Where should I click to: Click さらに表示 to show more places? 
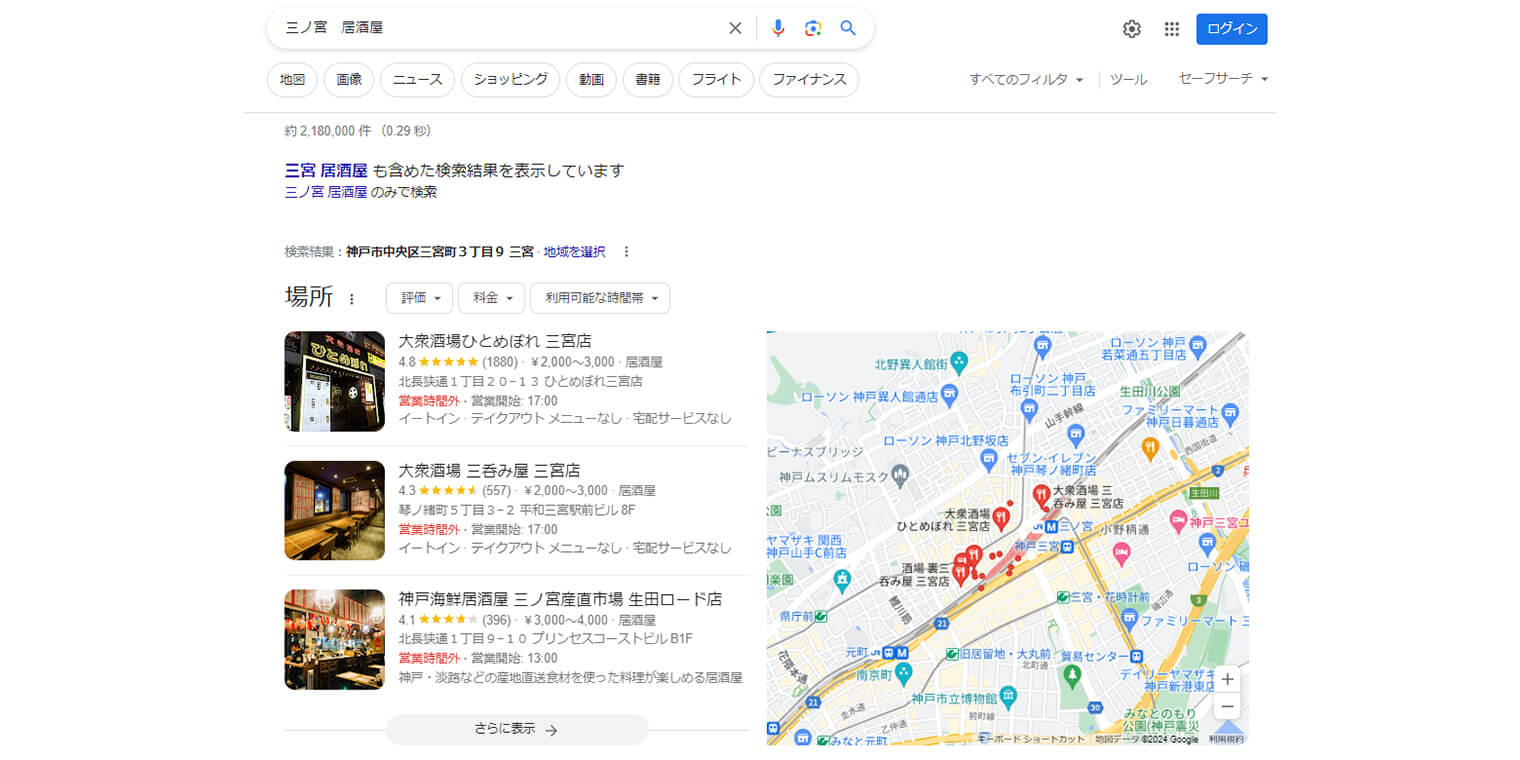pyautogui.click(x=516, y=730)
